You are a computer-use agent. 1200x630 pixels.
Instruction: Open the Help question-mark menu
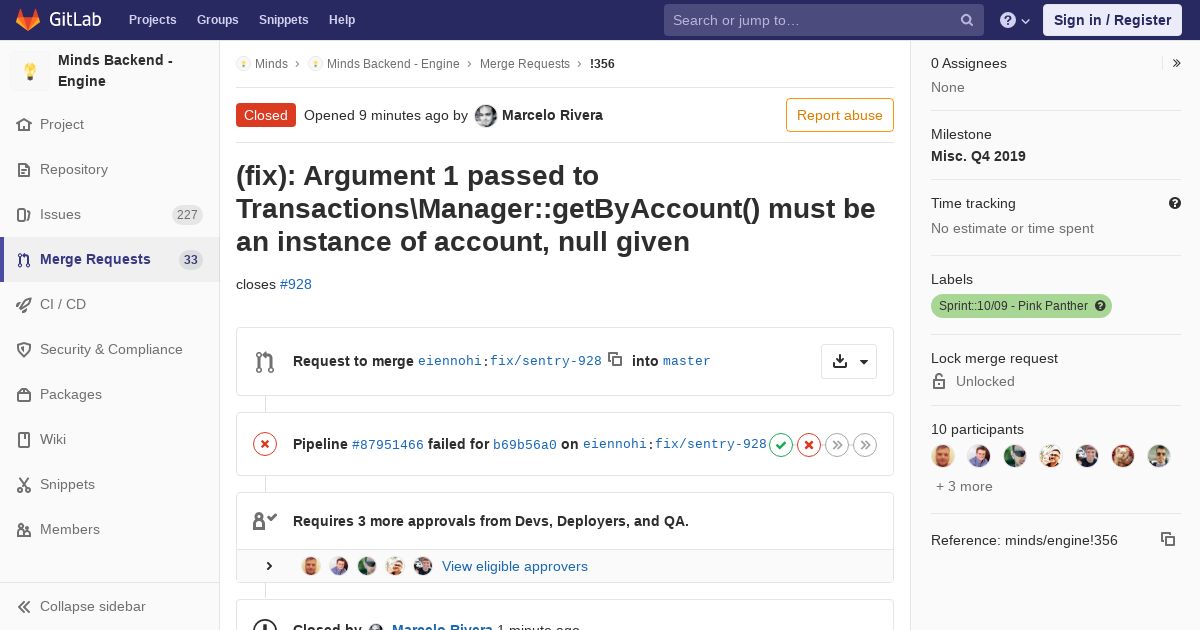tap(1015, 20)
